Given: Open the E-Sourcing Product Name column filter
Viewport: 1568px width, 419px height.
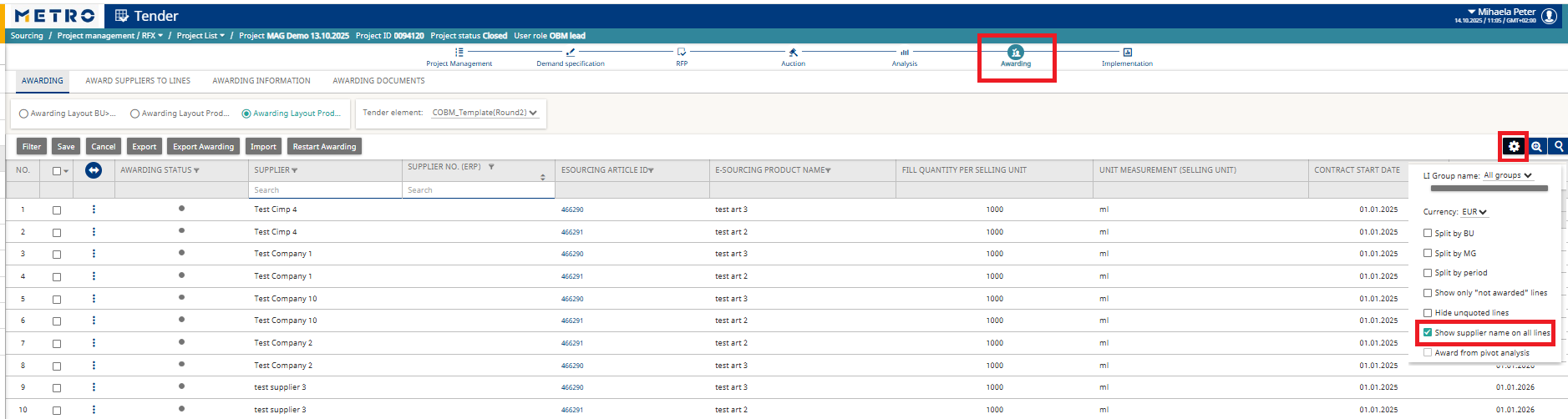Looking at the screenshot, I should 828,170.
